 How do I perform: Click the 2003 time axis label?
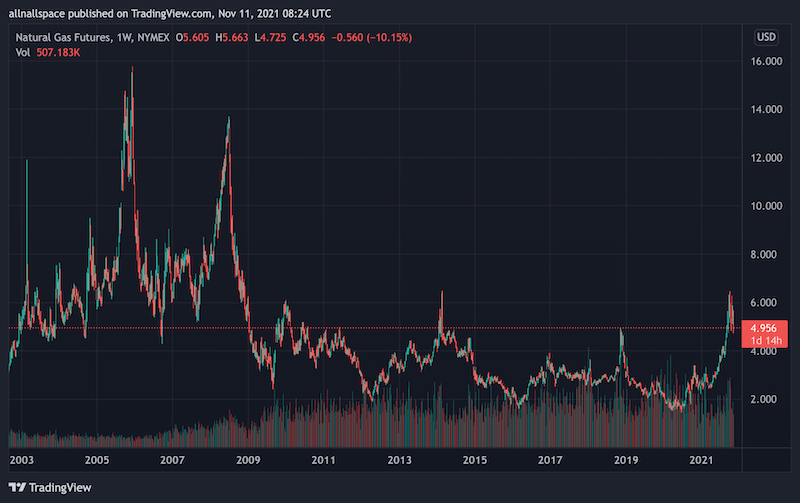pos(21,460)
